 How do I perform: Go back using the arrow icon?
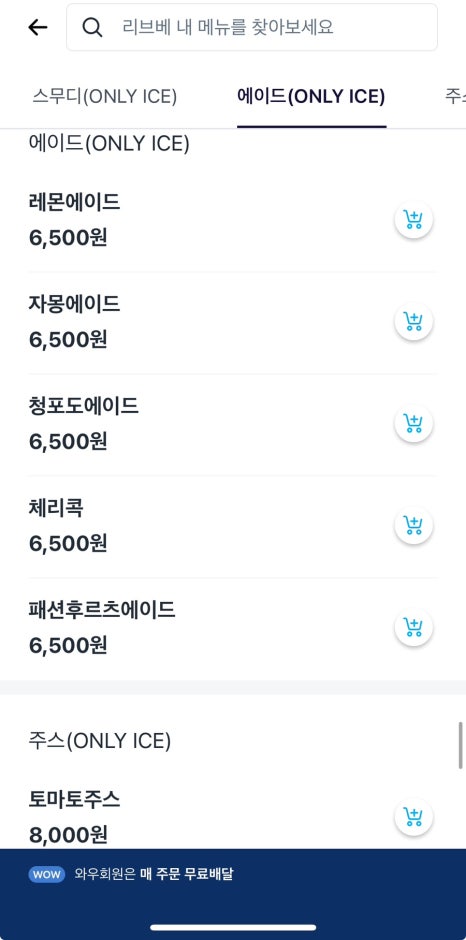click(x=37, y=27)
